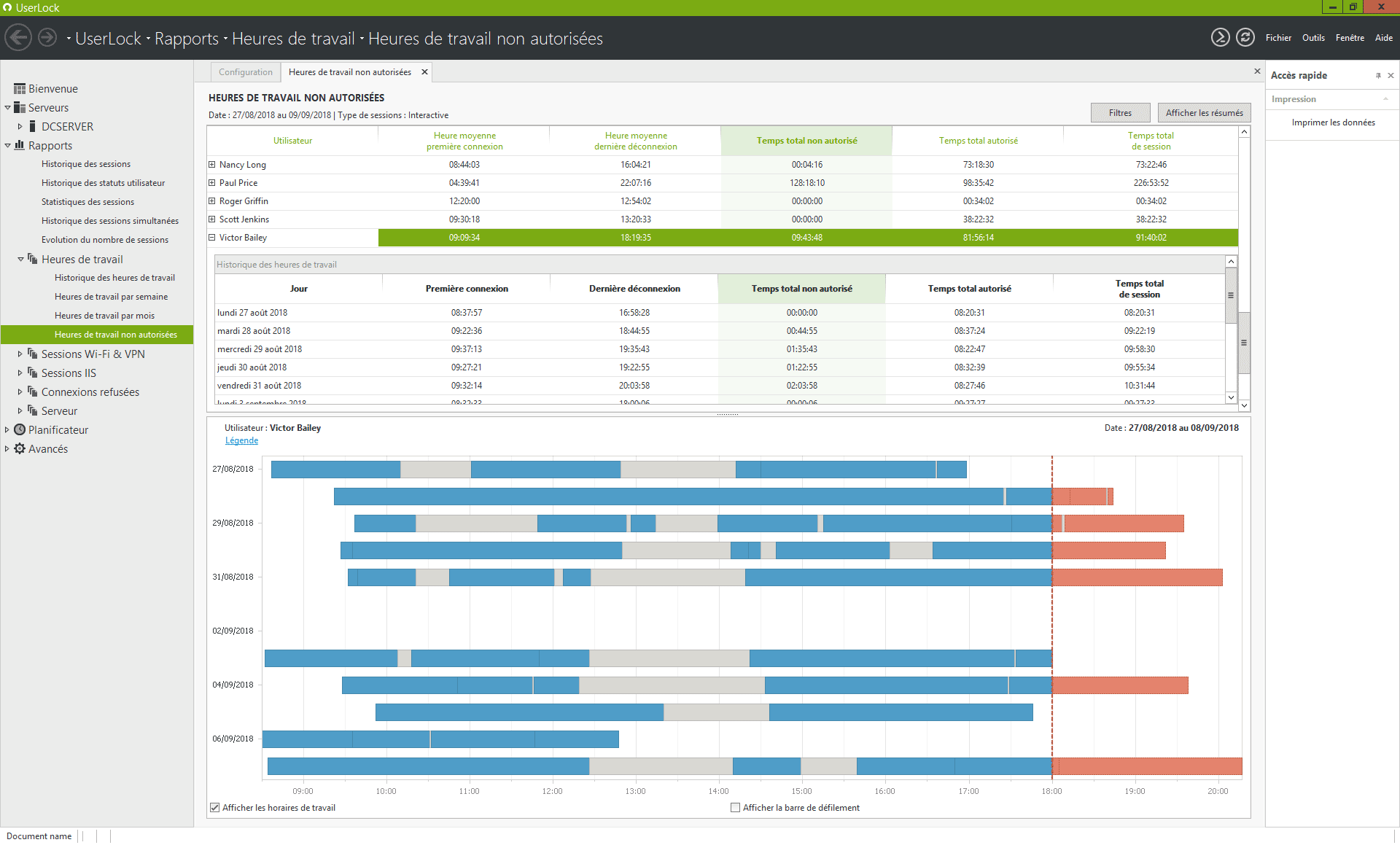Click the Sessions IIS icon
This screenshot has height=845, width=1400.
click(x=33, y=373)
